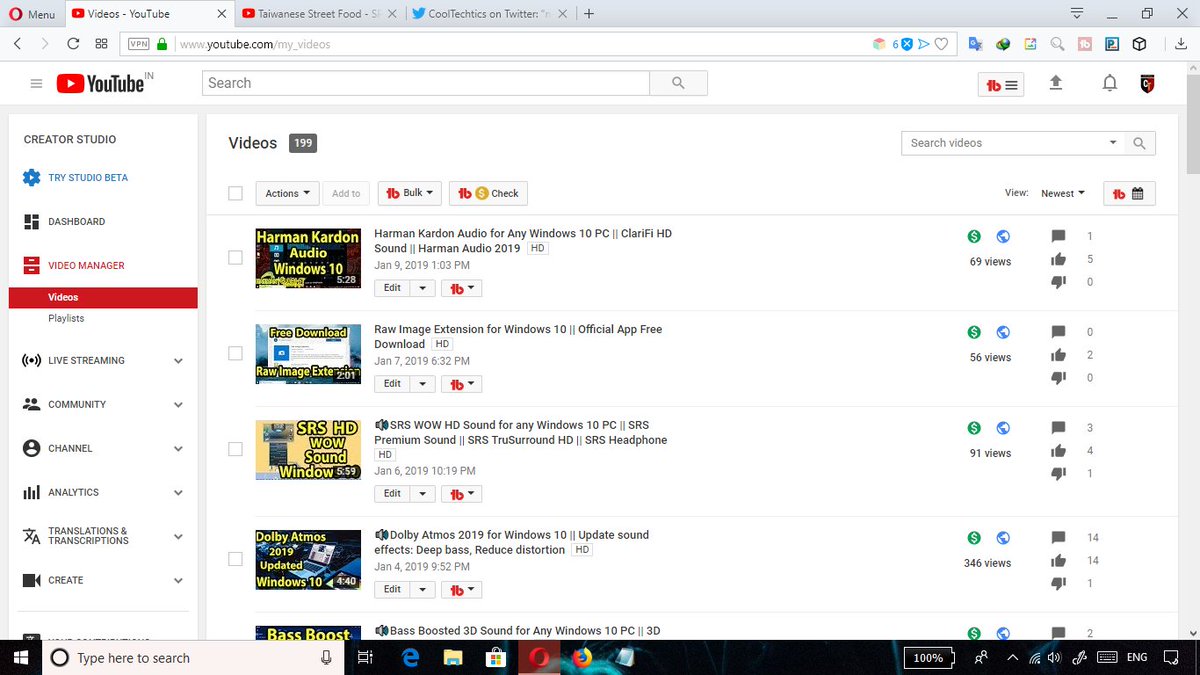Click the ad blocker shield icon
Screen dimensions: 1200x675
click(907, 44)
